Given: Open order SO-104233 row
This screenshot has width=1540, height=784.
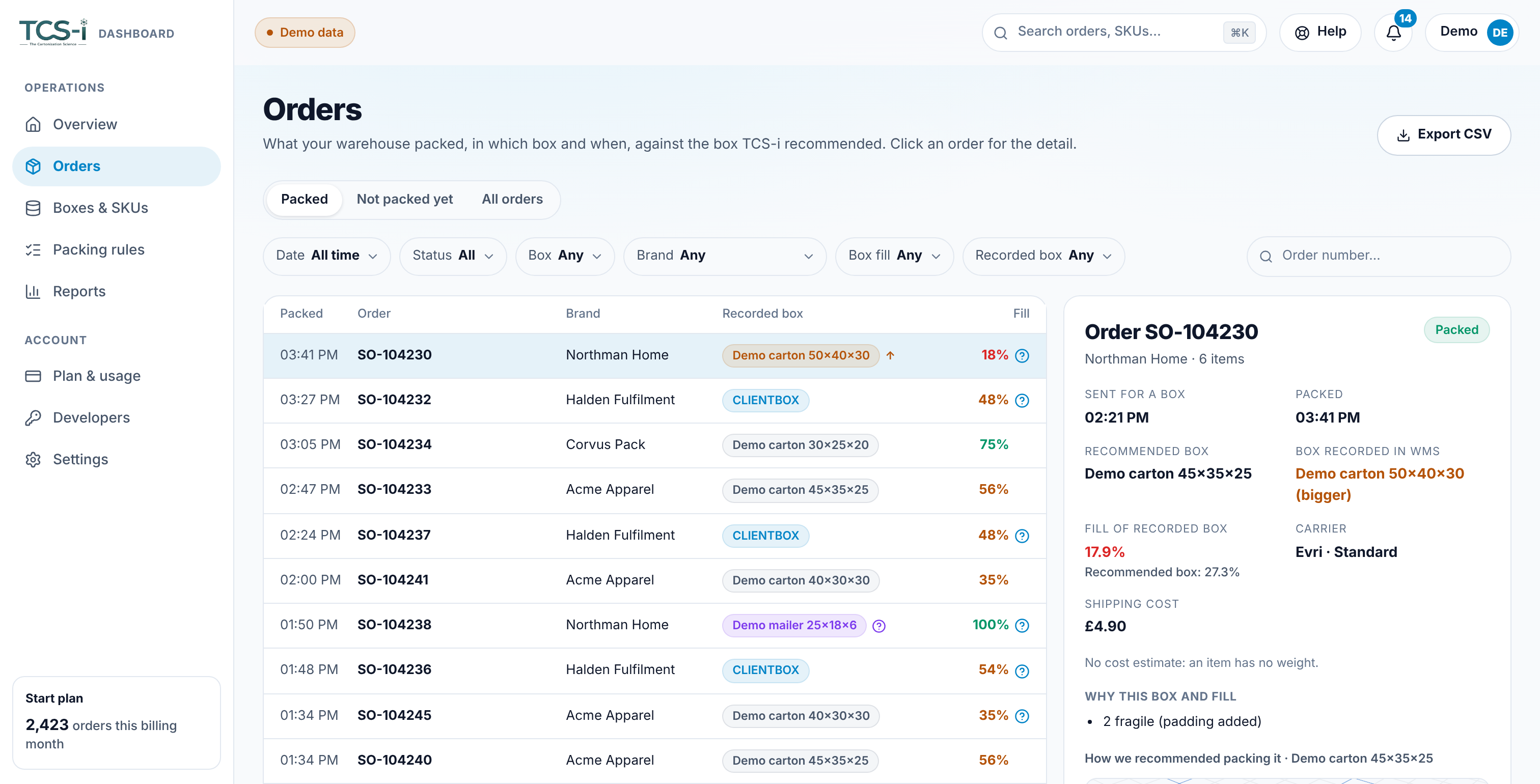Looking at the screenshot, I should [x=654, y=490].
